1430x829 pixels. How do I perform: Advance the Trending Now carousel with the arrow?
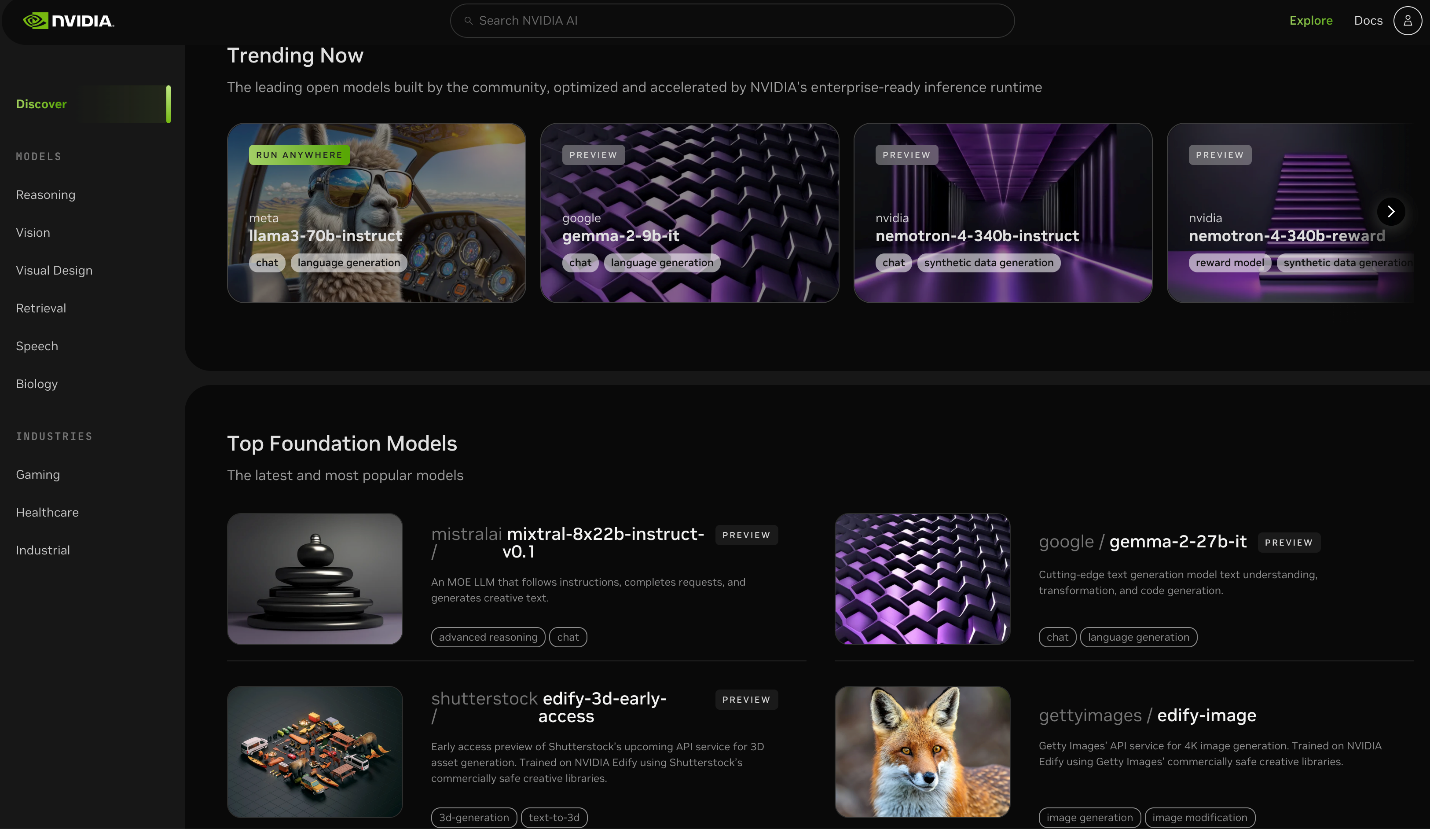click(1391, 211)
